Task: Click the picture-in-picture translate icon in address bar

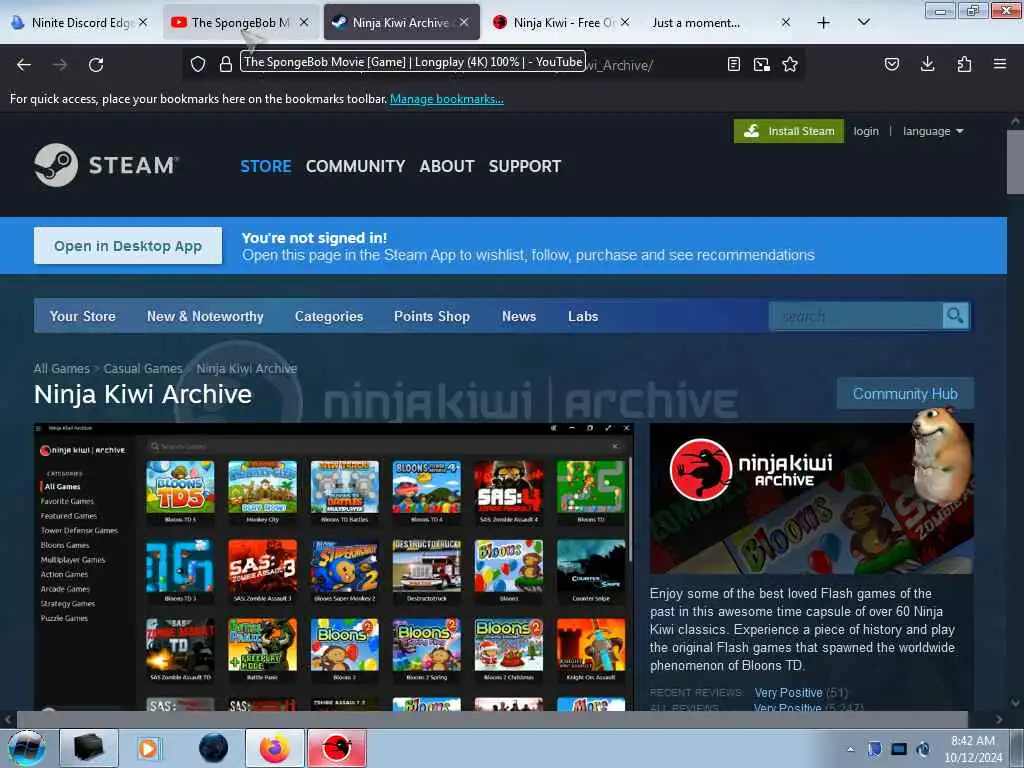Action: click(761, 64)
